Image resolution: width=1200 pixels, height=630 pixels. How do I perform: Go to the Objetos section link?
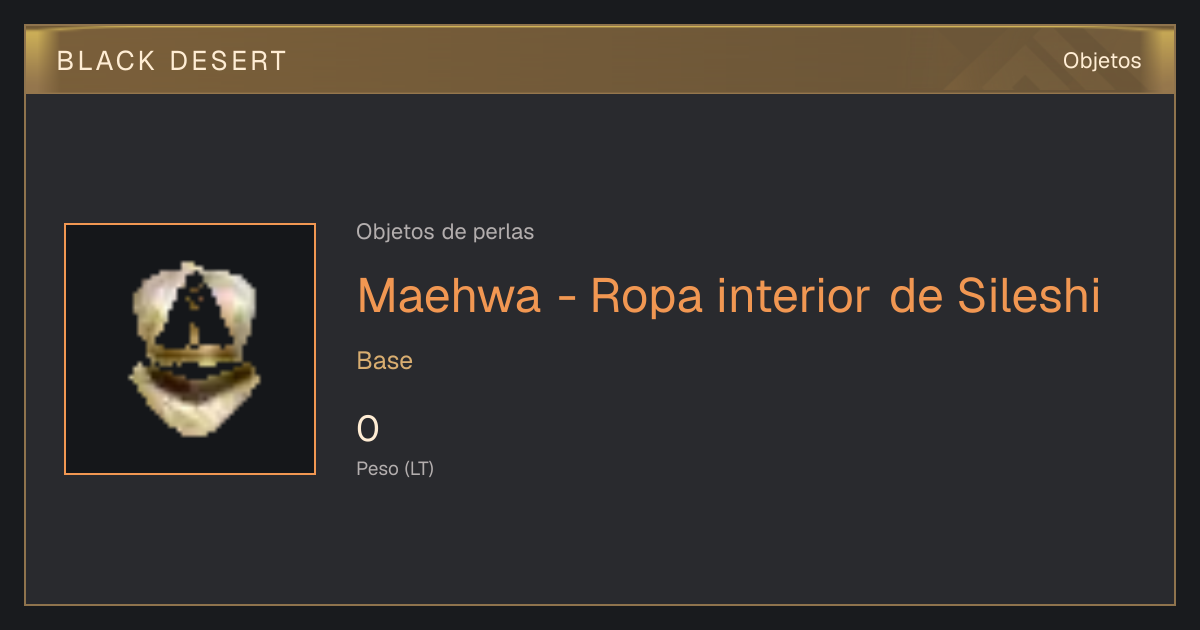tap(1102, 60)
